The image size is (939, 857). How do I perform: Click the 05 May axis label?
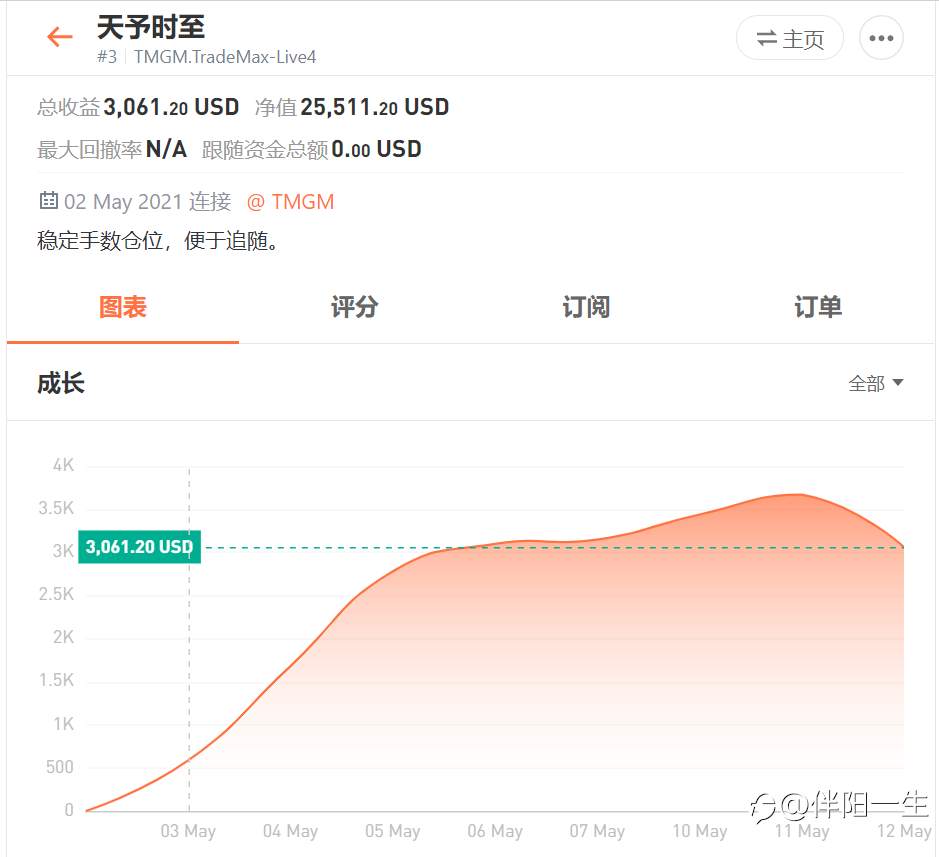tap(393, 831)
